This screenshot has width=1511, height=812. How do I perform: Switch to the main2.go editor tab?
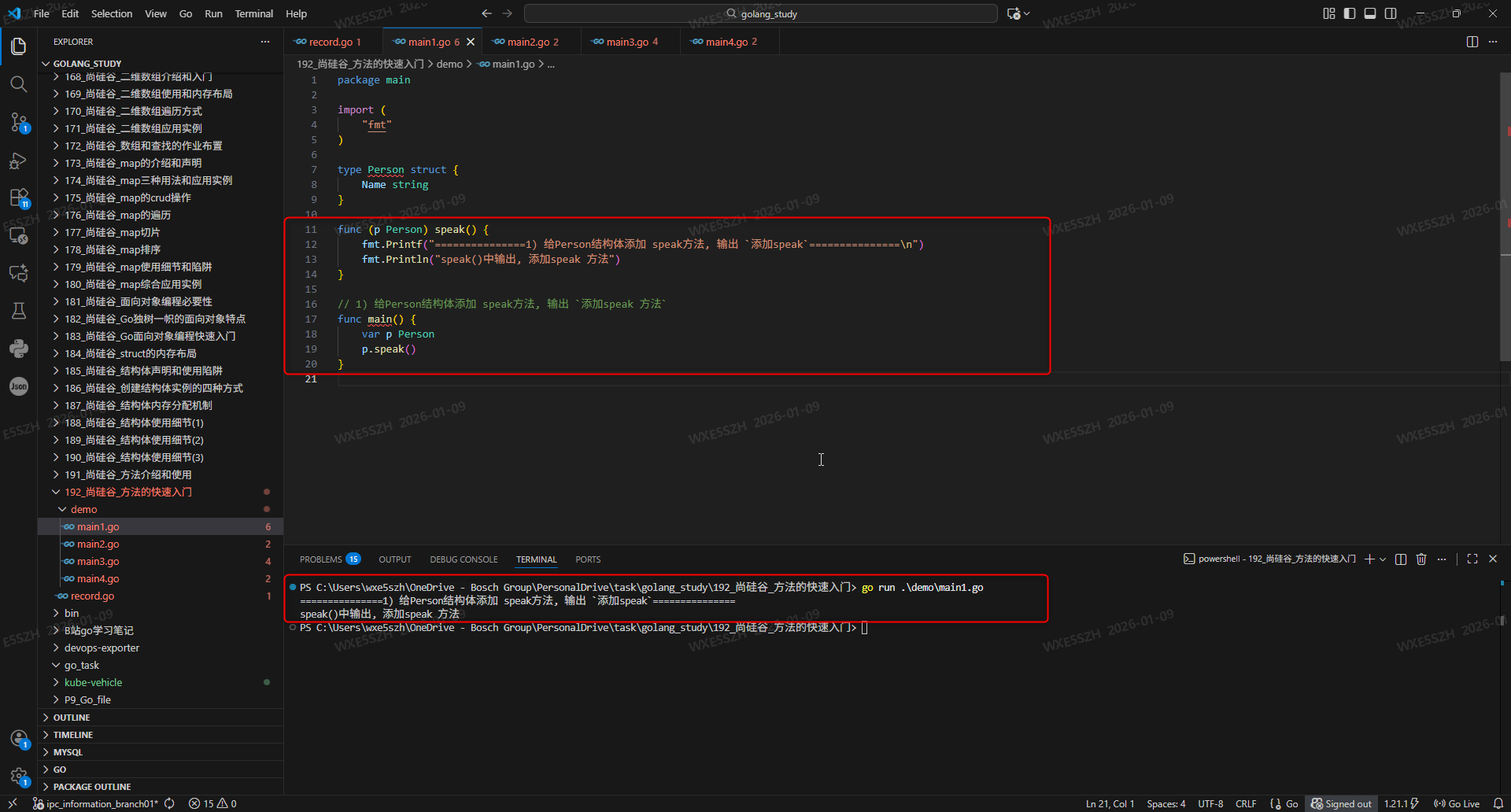click(x=531, y=42)
